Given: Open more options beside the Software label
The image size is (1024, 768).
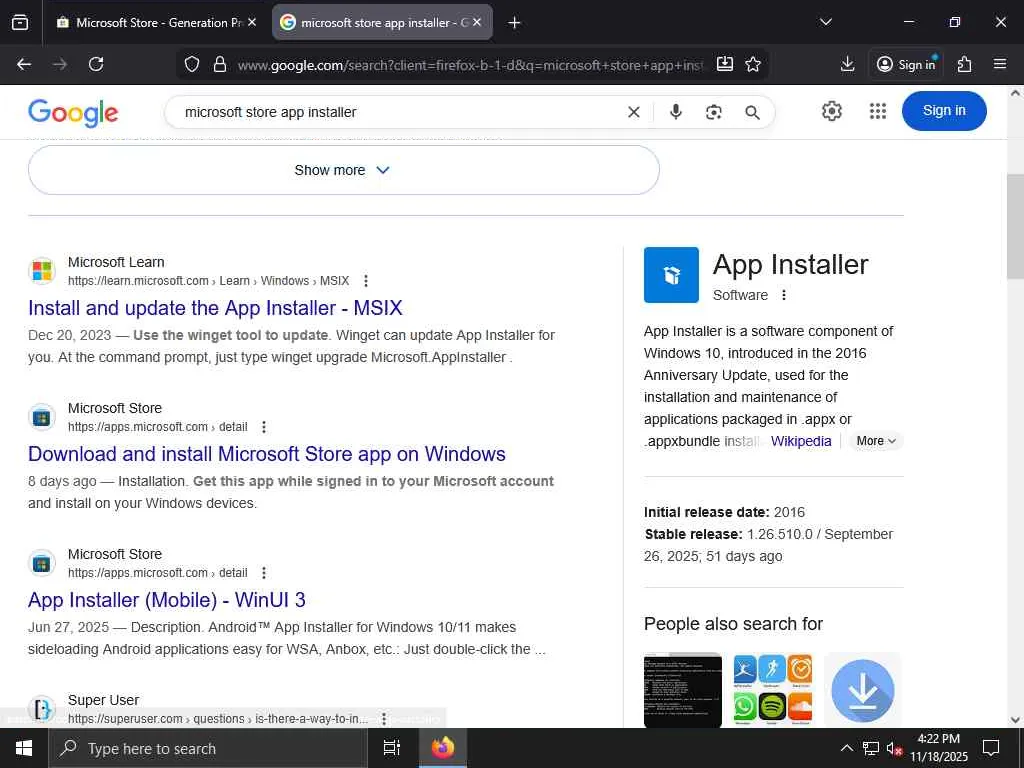Looking at the screenshot, I should tap(784, 295).
